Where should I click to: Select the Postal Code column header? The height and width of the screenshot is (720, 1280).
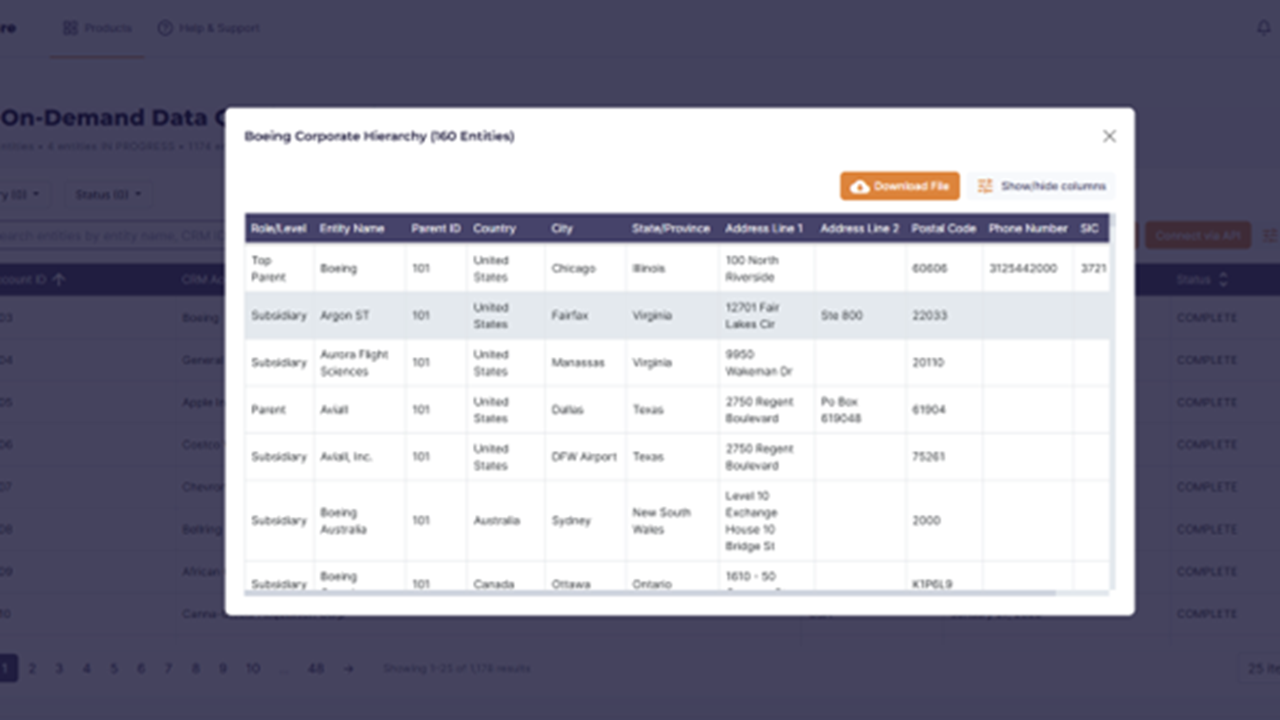pos(944,228)
